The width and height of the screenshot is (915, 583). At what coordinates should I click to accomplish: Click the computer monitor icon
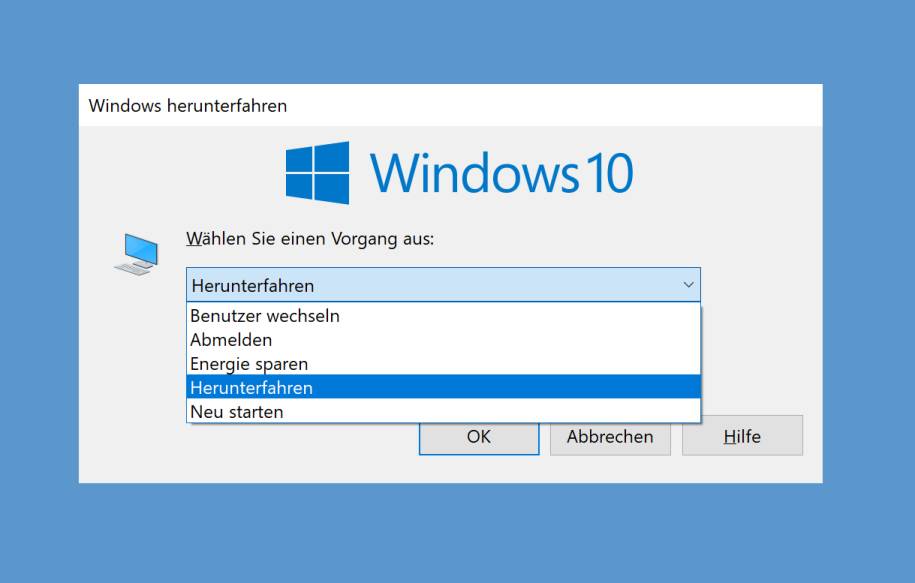pos(137,254)
